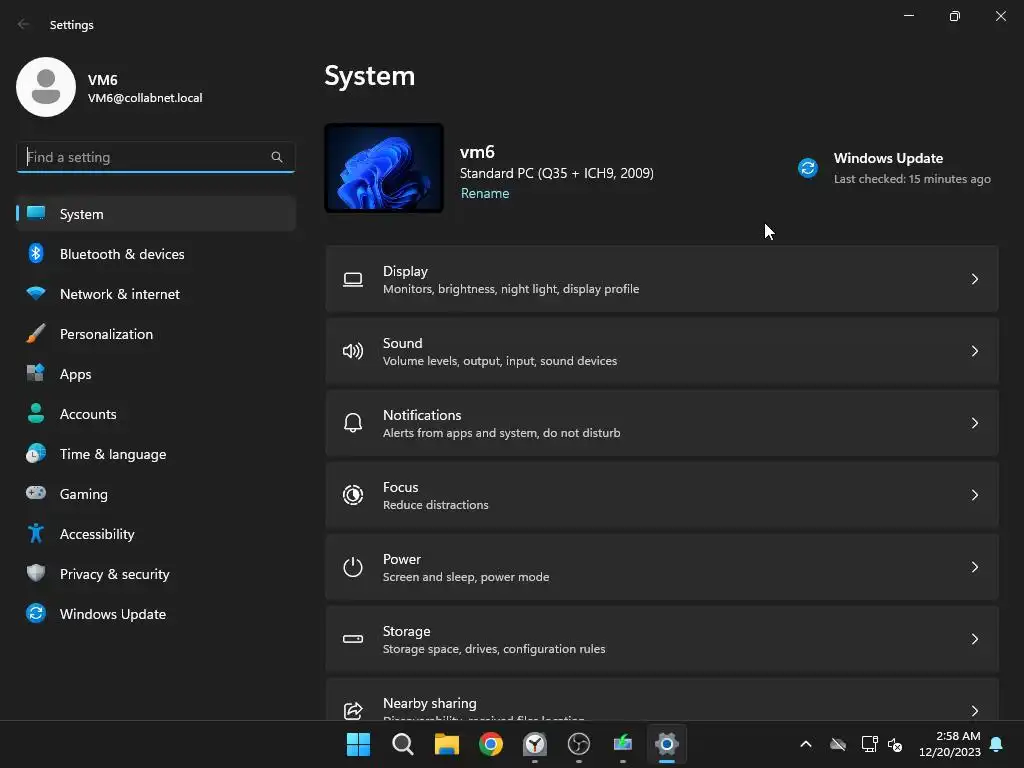Click the Sound speaker icon
The height and width of the screenshot is (768, 1024).
353,351
